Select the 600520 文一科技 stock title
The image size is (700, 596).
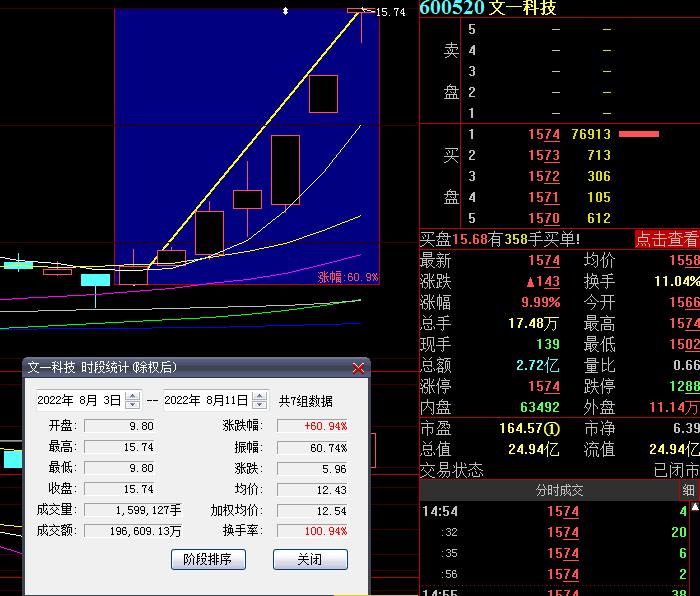pos(487,8)
